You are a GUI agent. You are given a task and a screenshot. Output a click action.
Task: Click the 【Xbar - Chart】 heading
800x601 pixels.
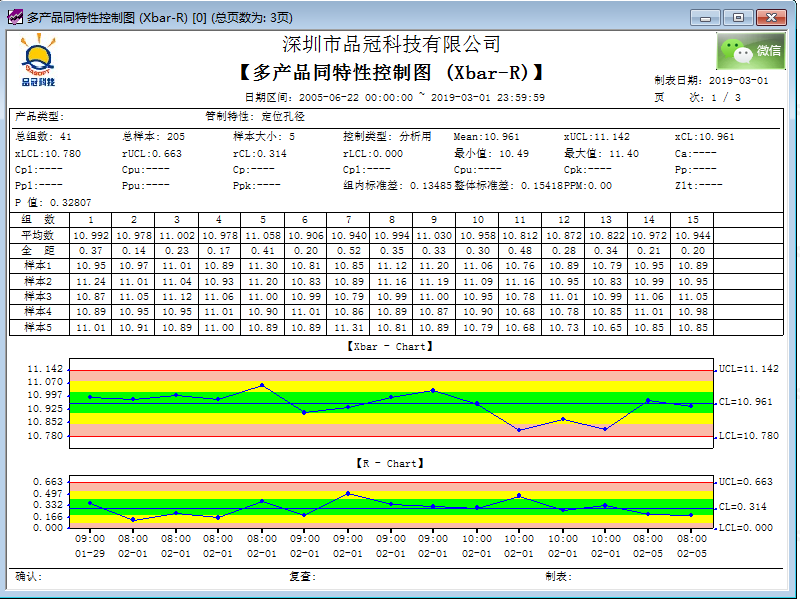pyautogui.click(x=390, y=347)
